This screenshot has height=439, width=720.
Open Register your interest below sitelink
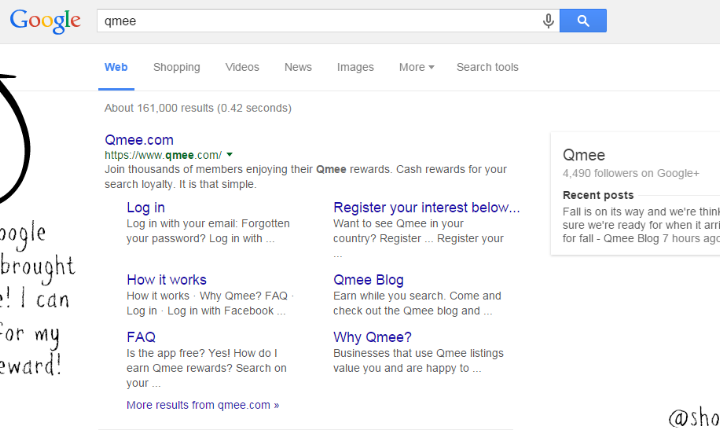(x=427, y=208)
